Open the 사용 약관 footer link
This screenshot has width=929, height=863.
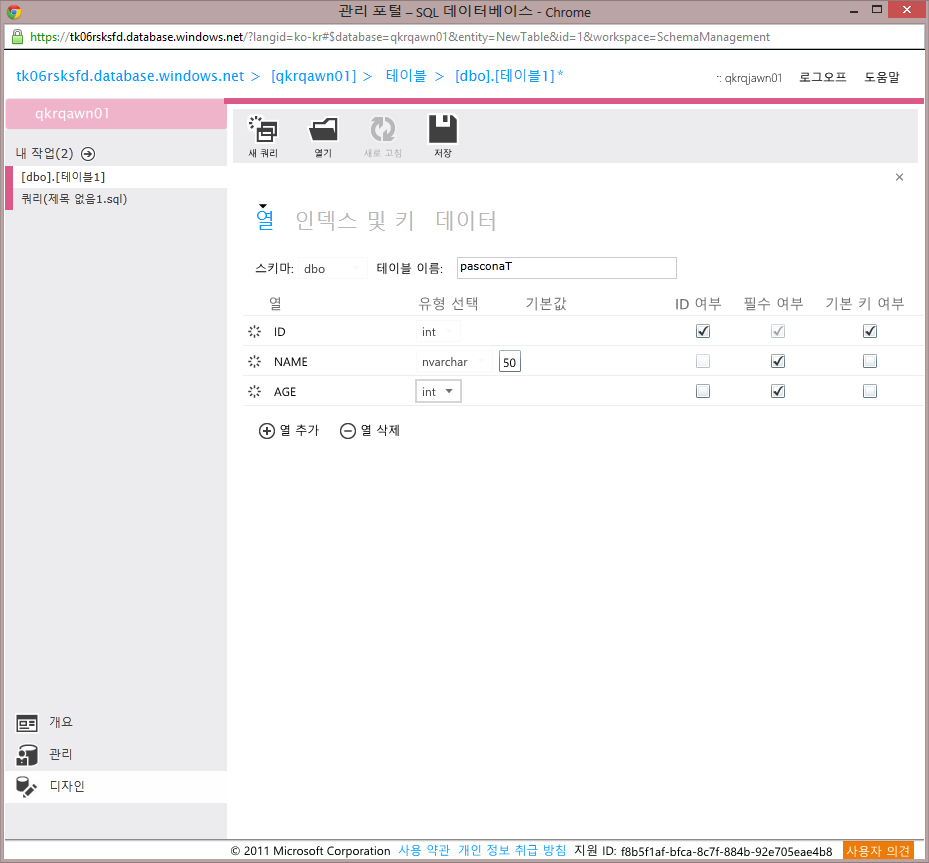[x=424, y=851]
